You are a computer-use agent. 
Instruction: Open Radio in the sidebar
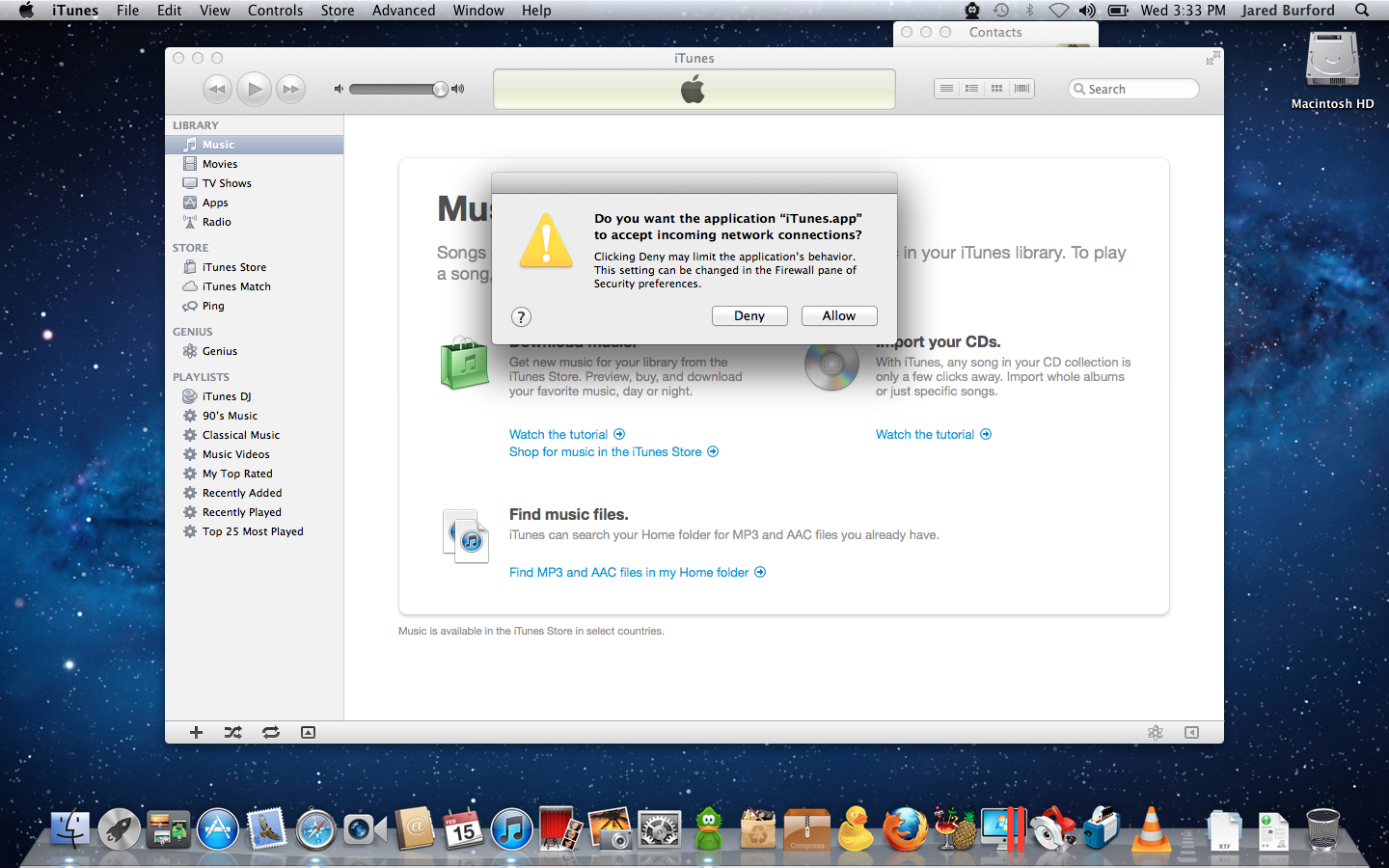pyautogui.click(x=254, y=222)
